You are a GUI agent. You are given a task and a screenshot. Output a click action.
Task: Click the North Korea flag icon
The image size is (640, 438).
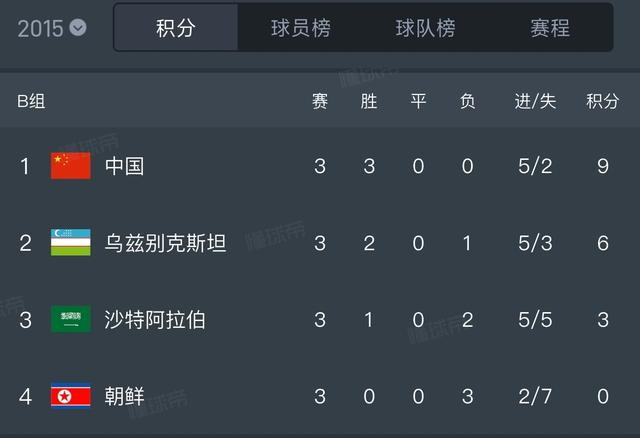(71, 397)
